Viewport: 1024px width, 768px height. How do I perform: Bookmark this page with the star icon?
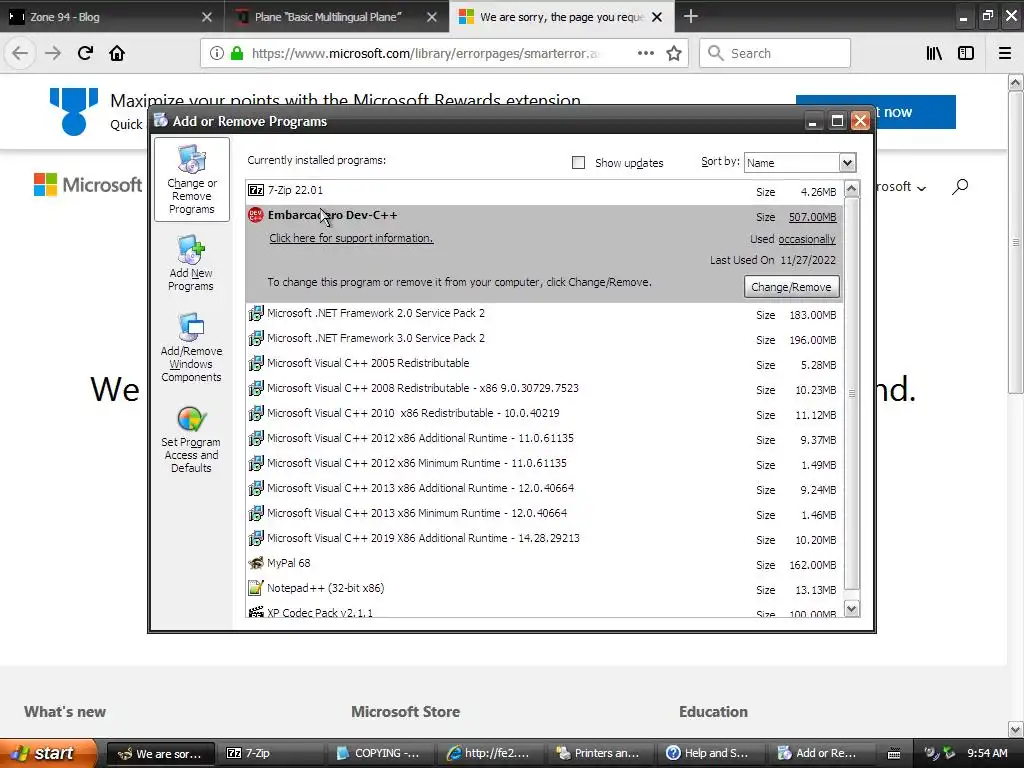click(674, 53)
